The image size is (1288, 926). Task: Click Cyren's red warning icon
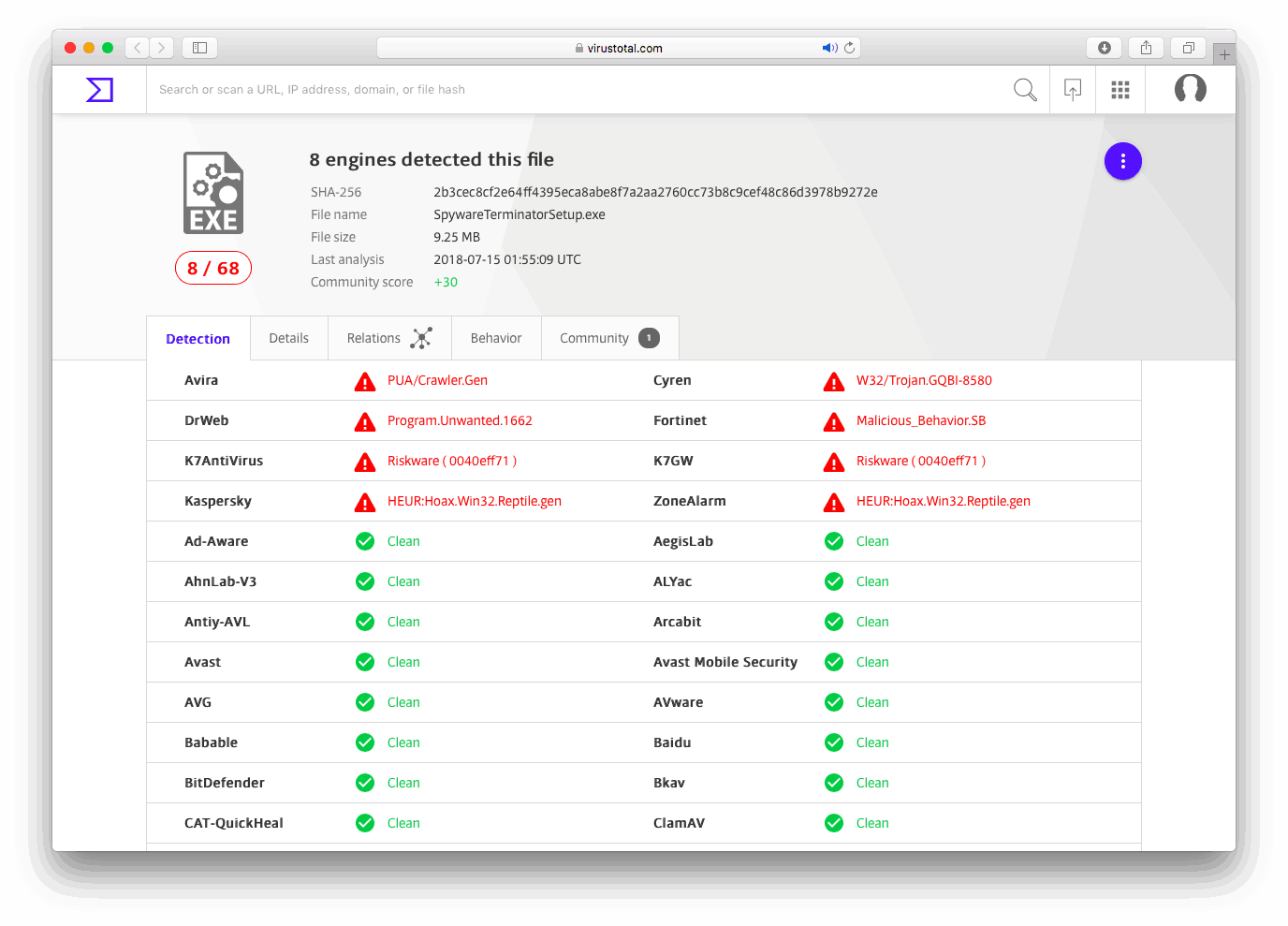(834, 381)
